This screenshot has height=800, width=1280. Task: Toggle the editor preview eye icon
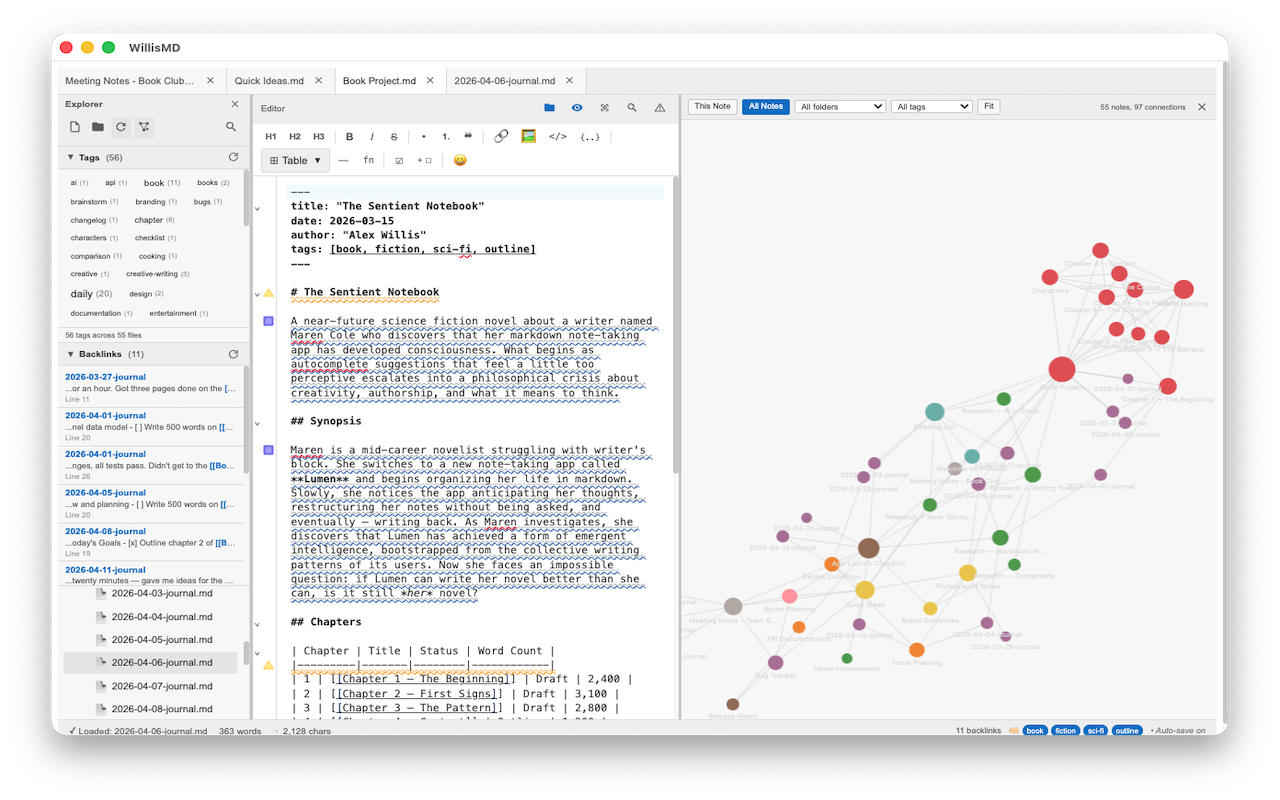pos(577,108)
